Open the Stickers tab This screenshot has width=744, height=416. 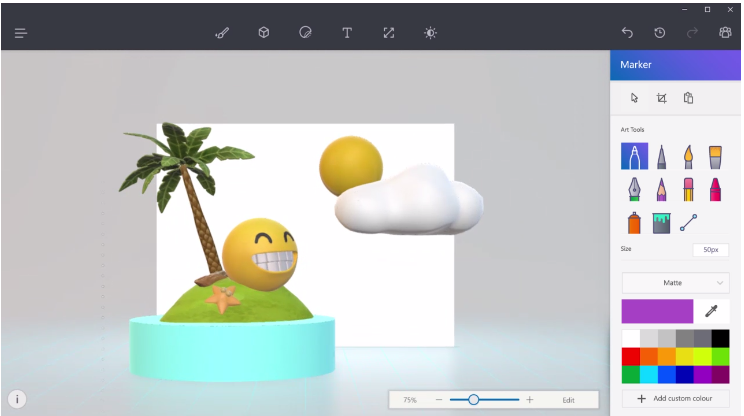tap(305, 33)
